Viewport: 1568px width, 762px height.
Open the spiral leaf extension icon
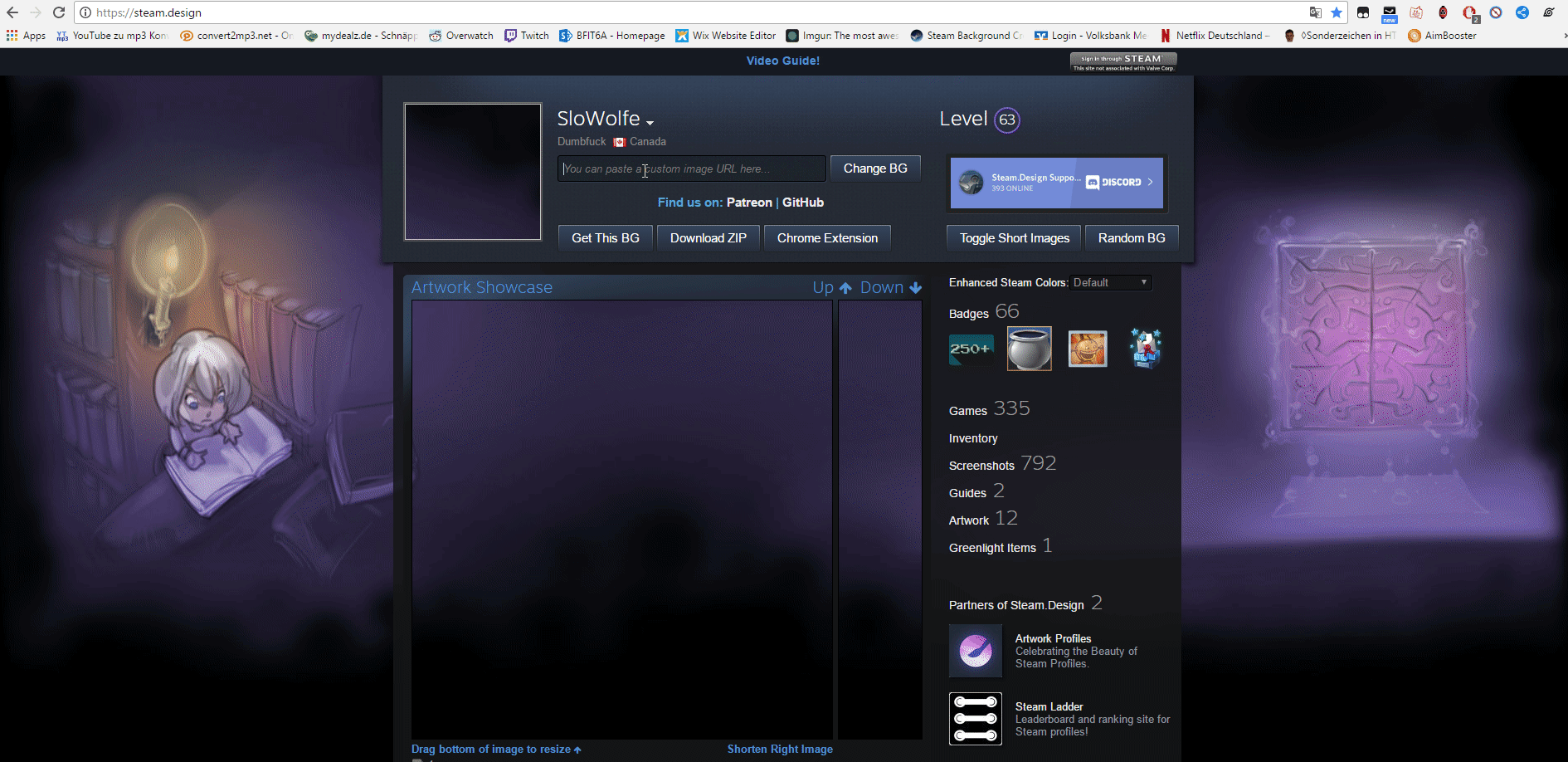[1549, 12]
